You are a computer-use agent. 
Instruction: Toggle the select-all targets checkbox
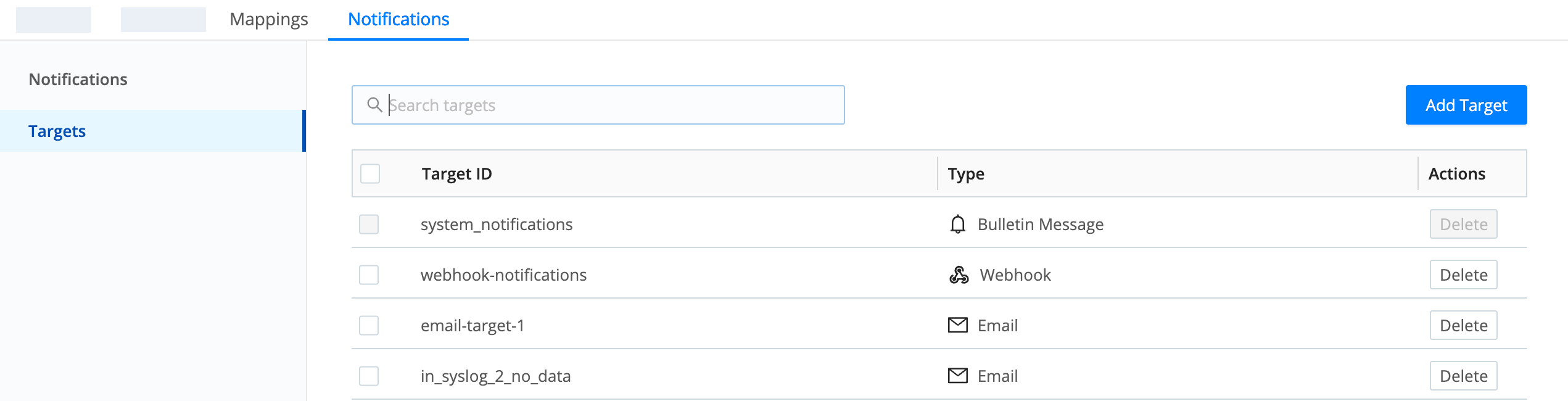(370, 173)
